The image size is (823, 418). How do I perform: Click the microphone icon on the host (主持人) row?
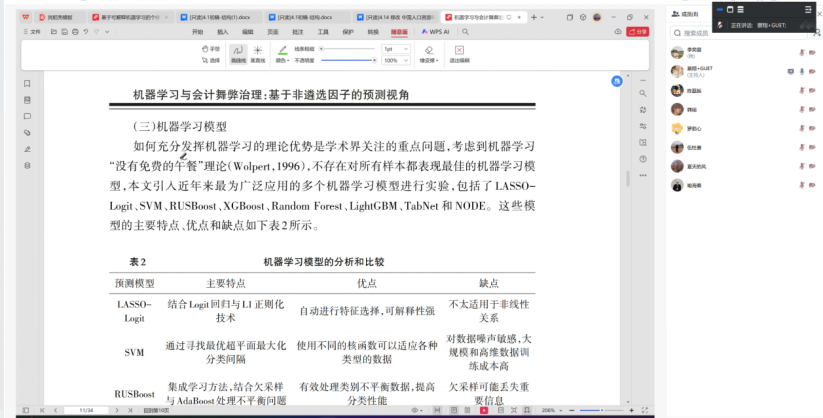click(x=801, y=71)
